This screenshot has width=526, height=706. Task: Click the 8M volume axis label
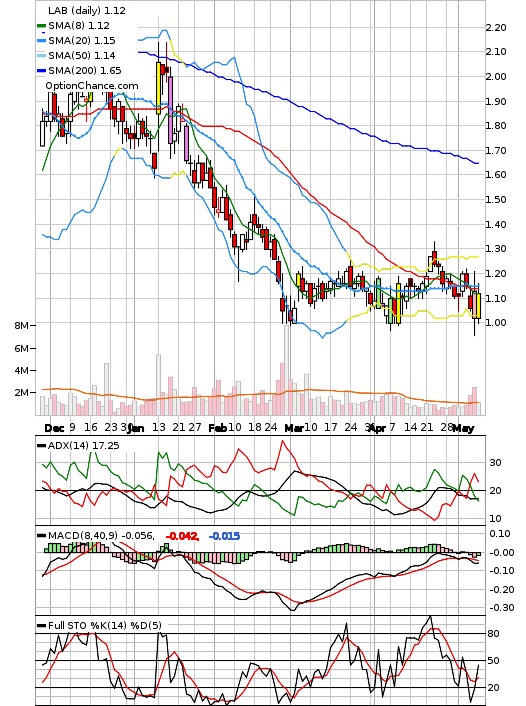pos(22,325)
